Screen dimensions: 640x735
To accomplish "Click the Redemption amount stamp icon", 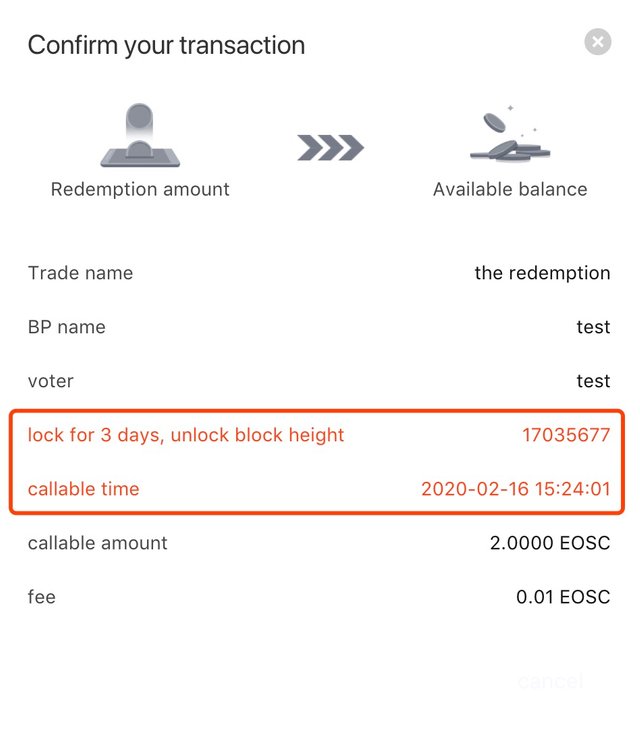I will 140,135.
